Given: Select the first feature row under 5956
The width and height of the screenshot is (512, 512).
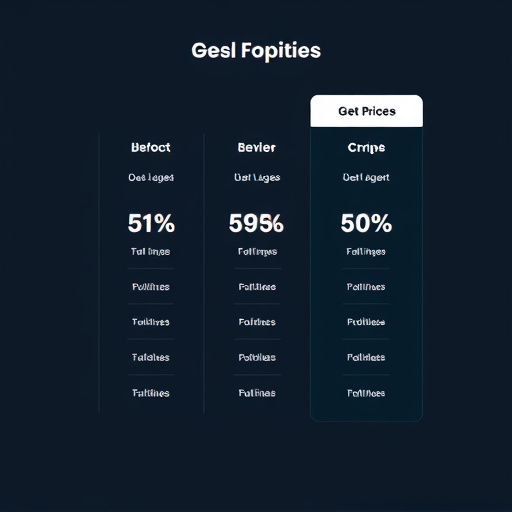Looking at the screenshot, I should coord(257,251).
